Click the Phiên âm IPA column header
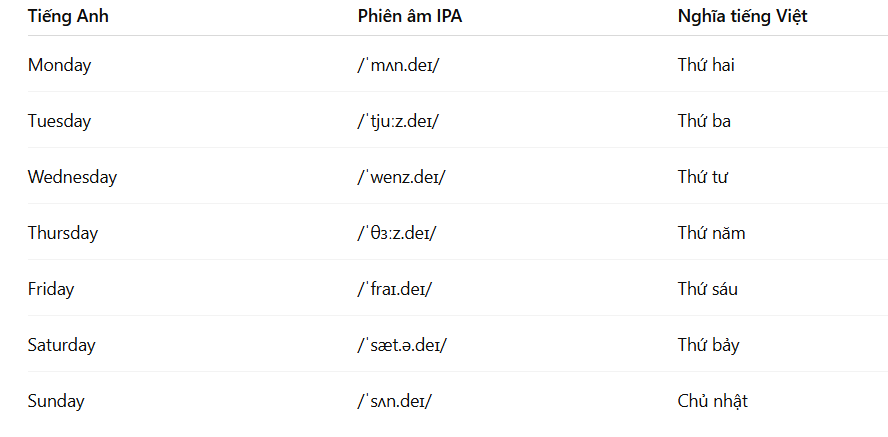Image resolution: width=888 pixels, height=437 pixels. 409,16
